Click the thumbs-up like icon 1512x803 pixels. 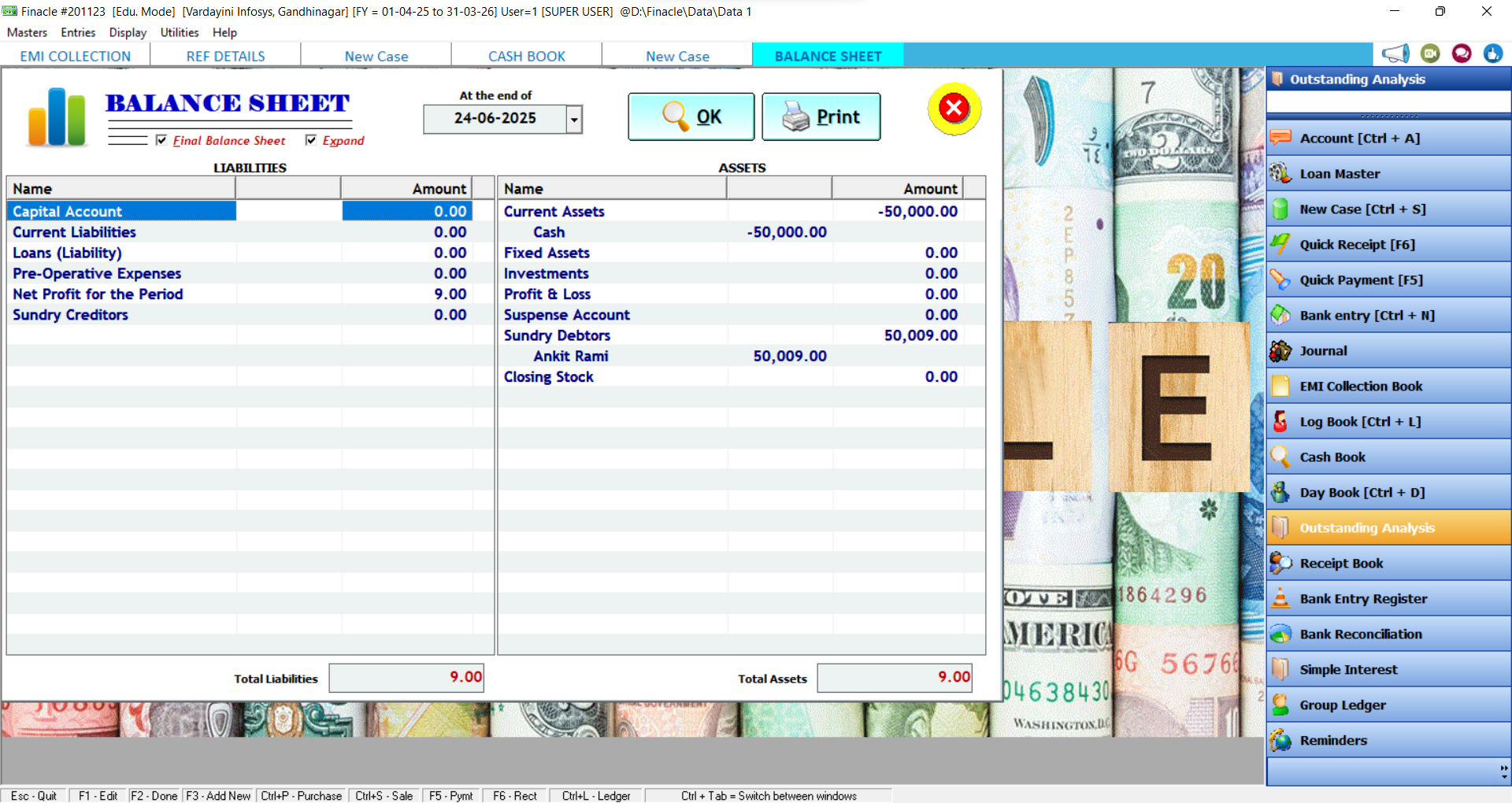[x=1492, y=54]
